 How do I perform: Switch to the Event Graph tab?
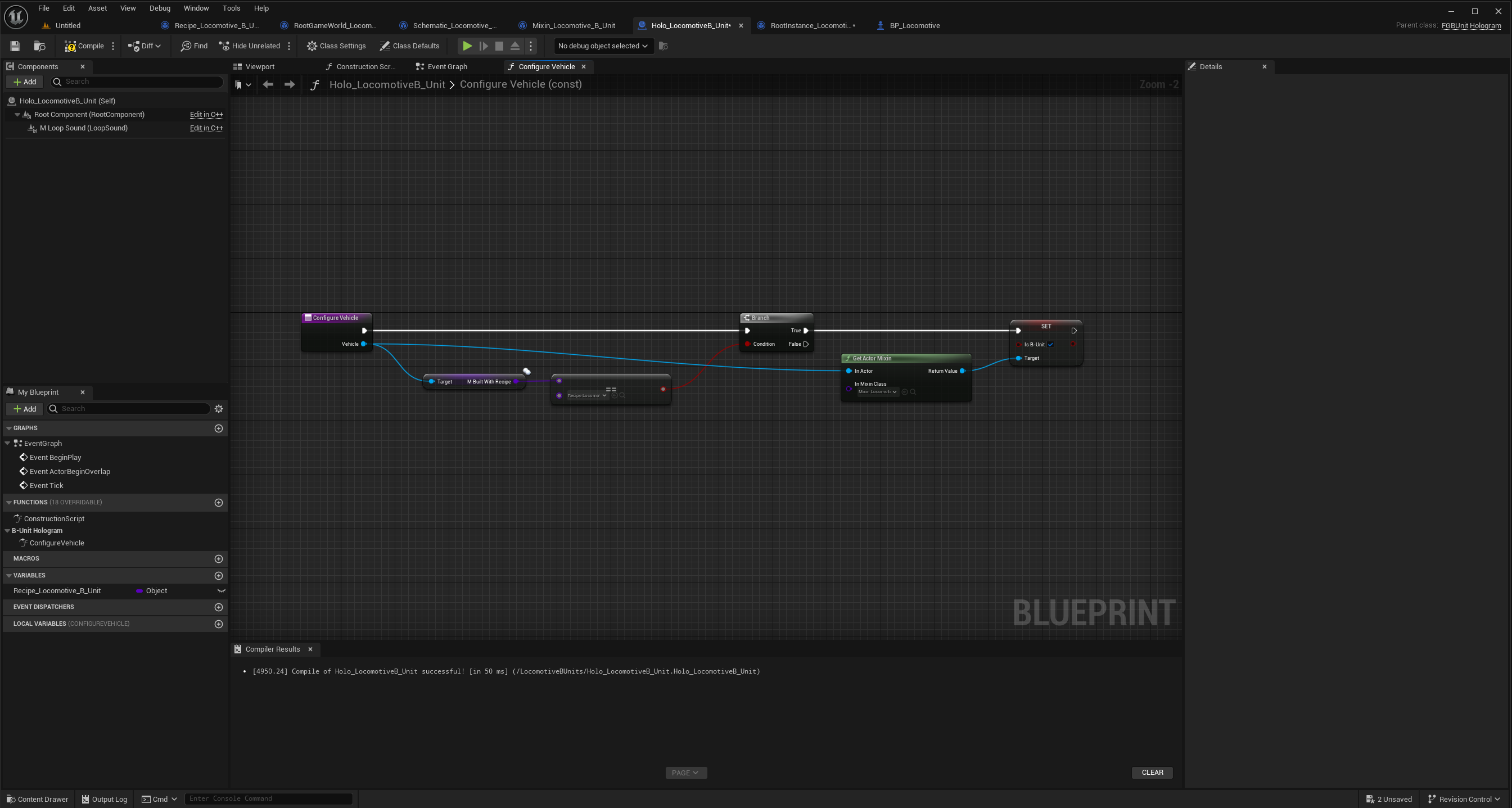pos(441,66)
